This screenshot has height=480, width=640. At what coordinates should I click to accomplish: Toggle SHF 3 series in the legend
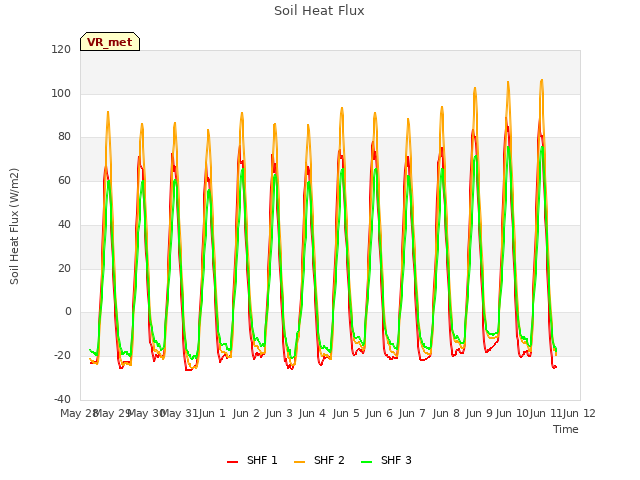(386, 460)
